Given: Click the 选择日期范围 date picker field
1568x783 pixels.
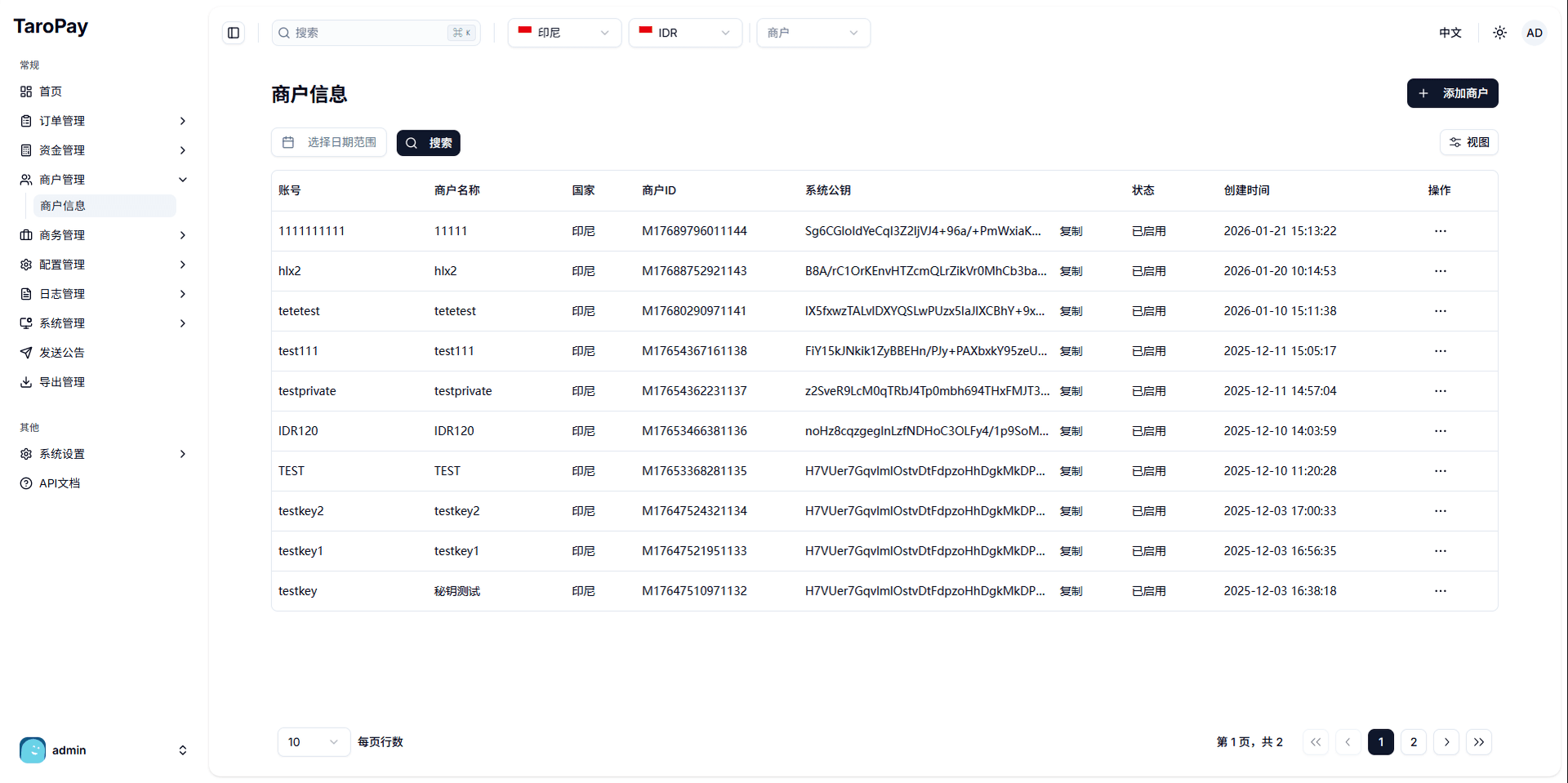Looking at the screenshot, I should [329, 142].
